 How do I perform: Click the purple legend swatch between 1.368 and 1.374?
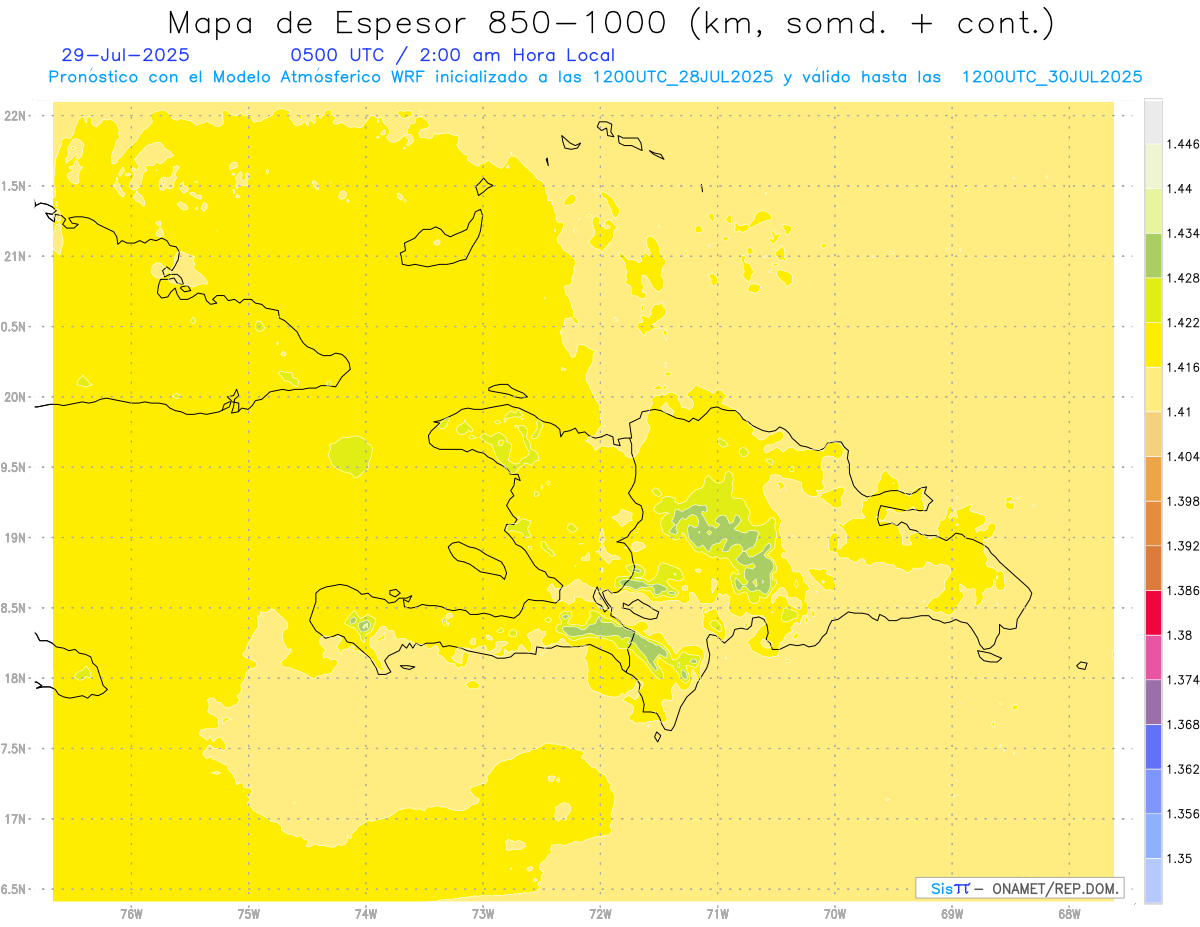pos(1153,702)
